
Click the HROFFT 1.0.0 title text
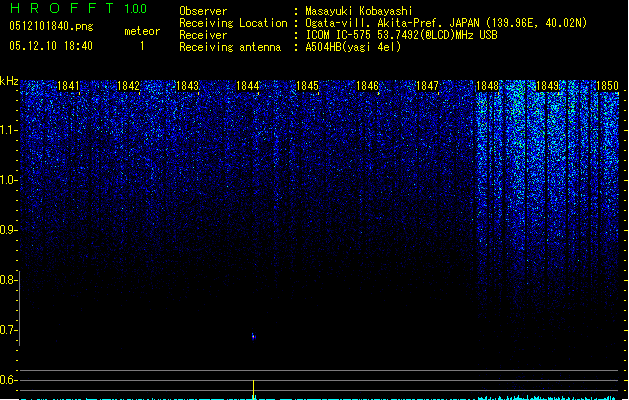pos(78,8)
